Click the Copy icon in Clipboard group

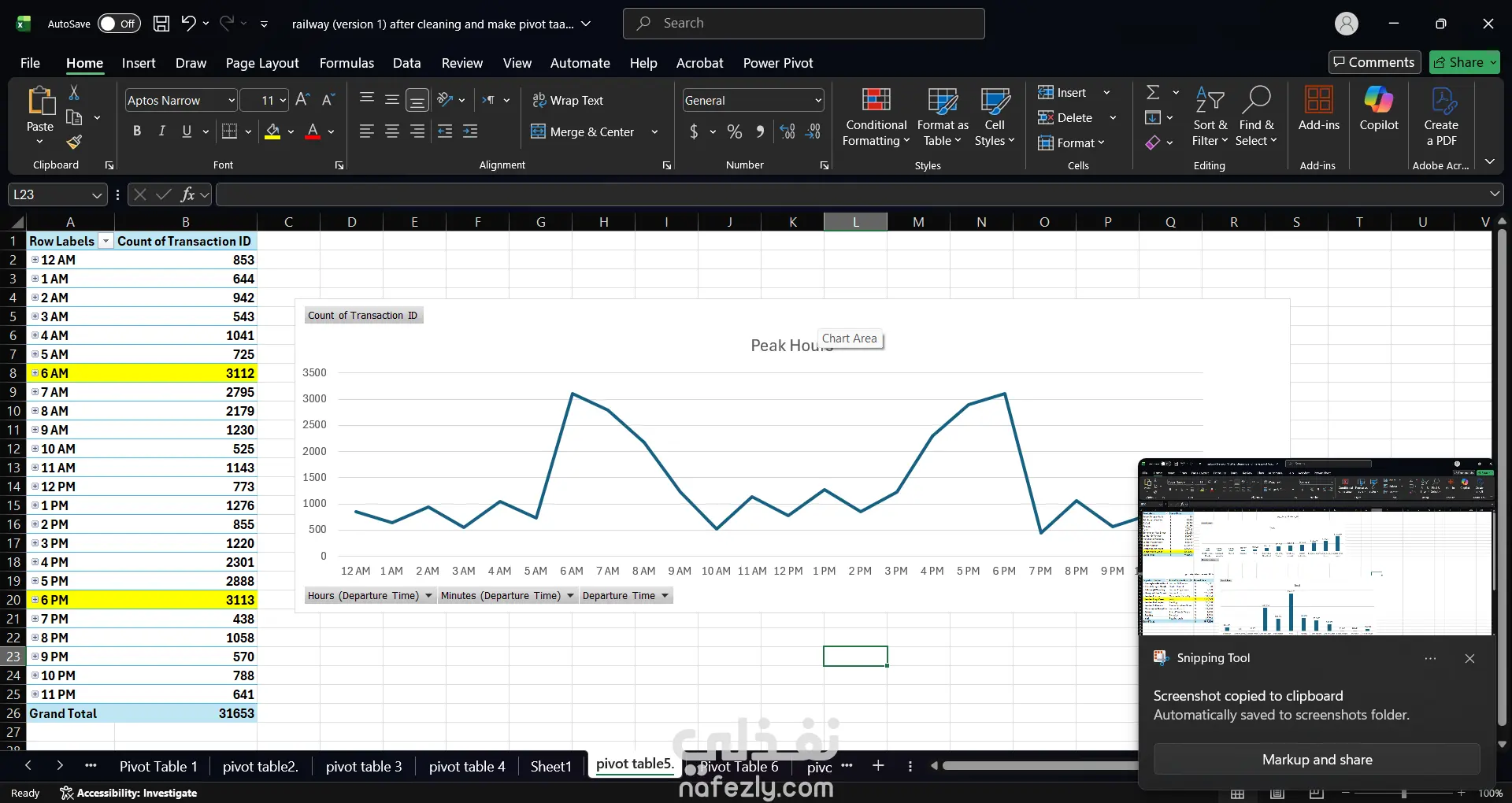coord(74,117)
